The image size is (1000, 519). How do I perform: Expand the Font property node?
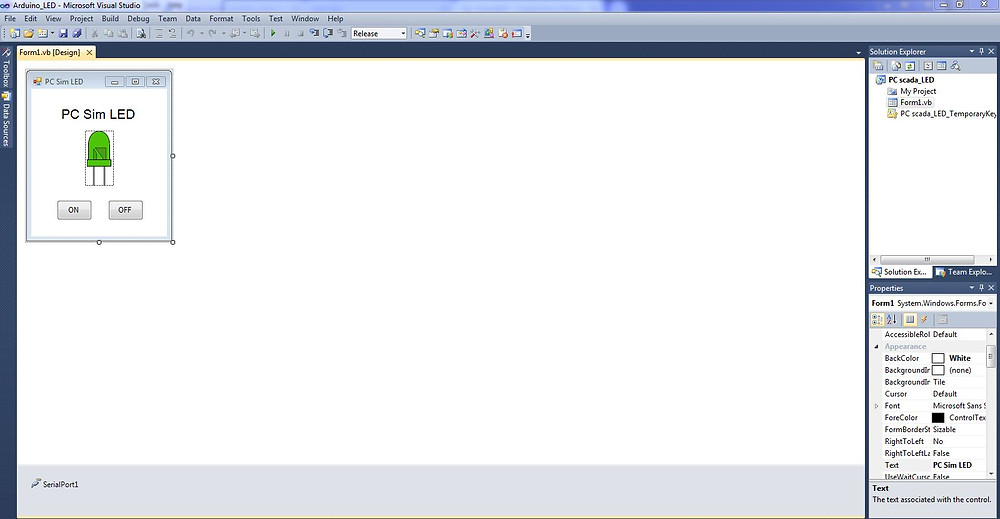point(876,406)
